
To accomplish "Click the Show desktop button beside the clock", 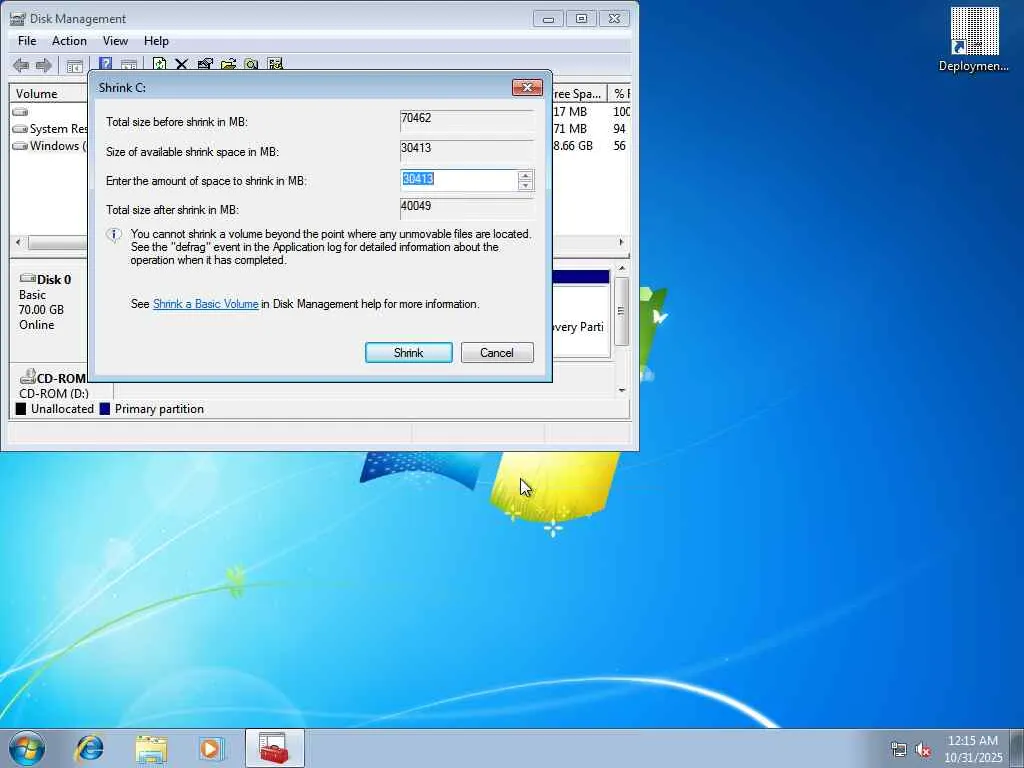I will pyautogui.click(x=1016, y=748).
